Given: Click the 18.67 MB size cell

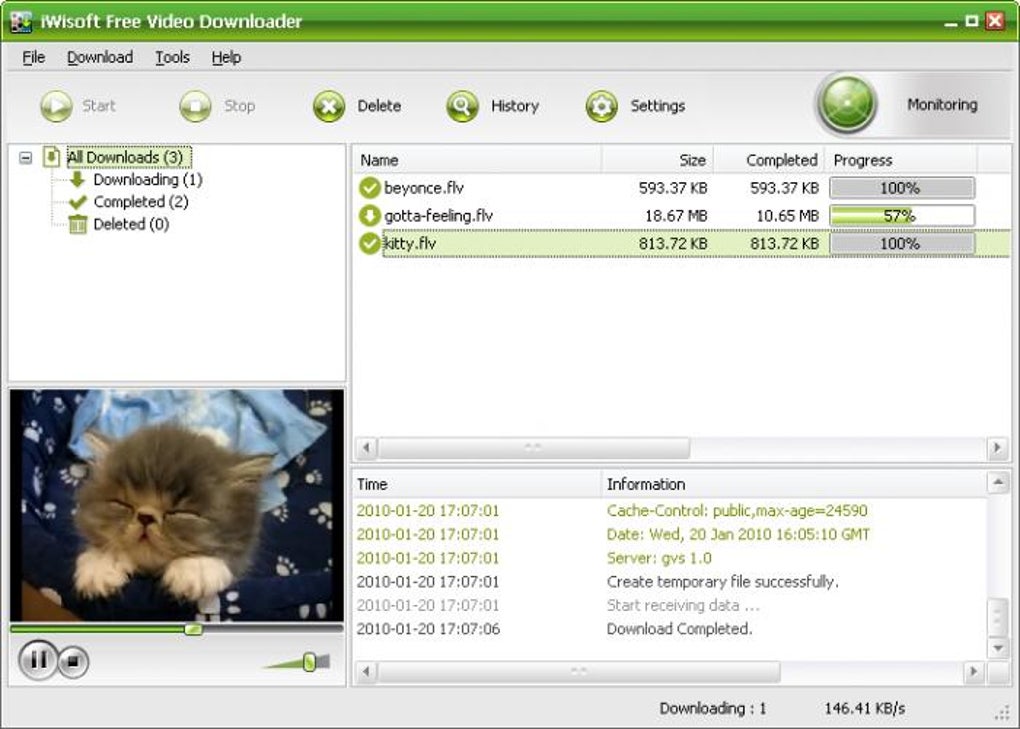Looking at the screenshot, I should [675, 216].
